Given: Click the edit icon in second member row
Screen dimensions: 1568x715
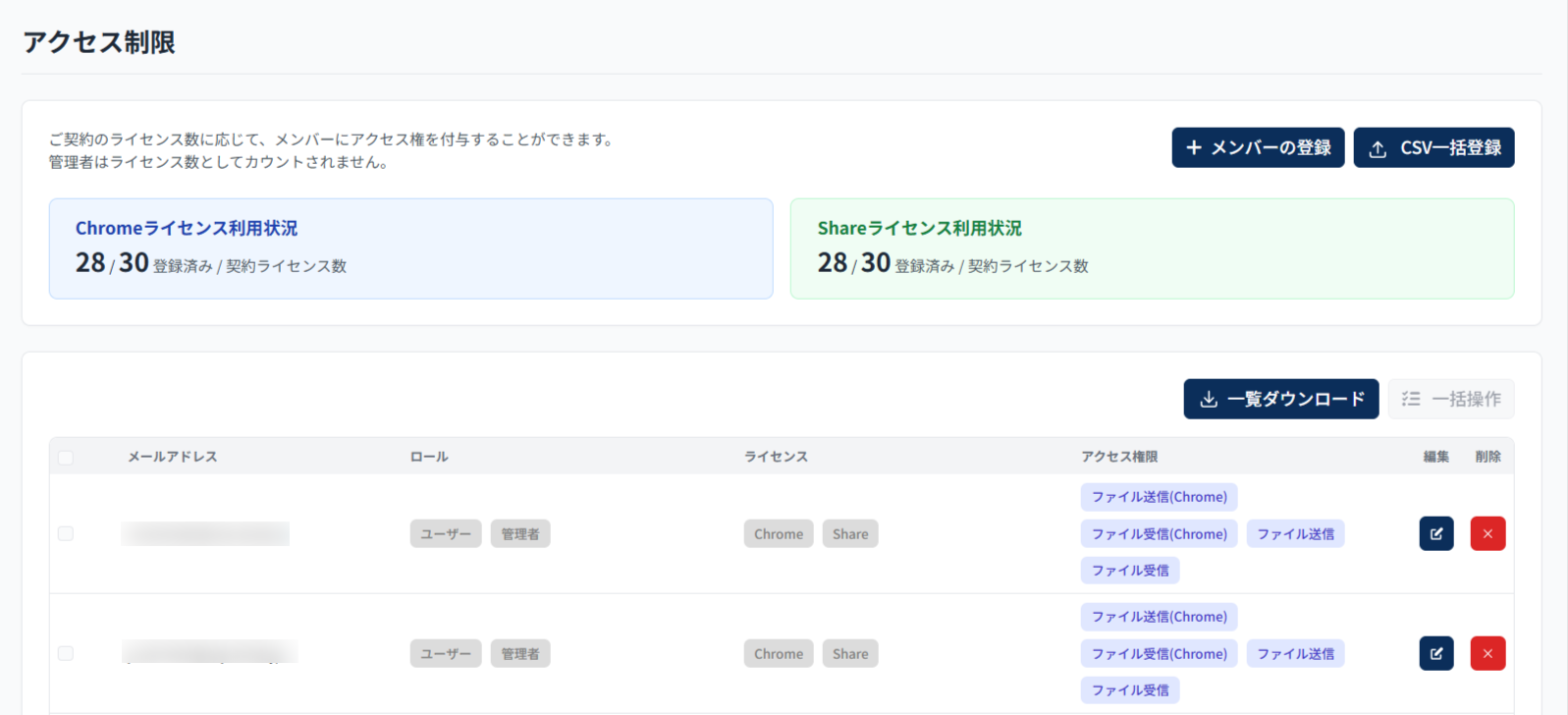Looking at the screenshot, I should click(x=1435, y=654).
